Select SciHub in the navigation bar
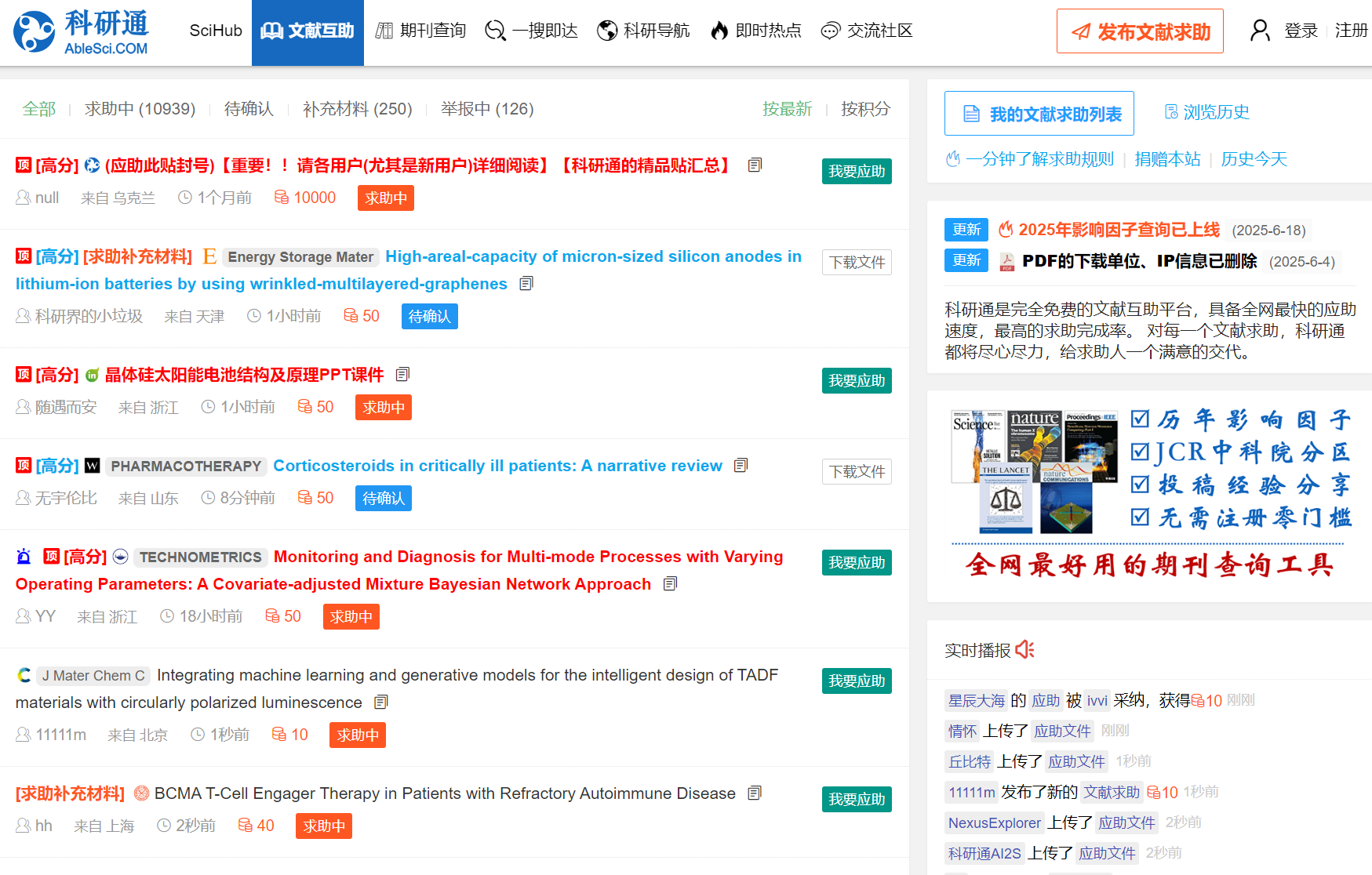Image resolution: width=1372 pixels, height=875 pixels. (214, 31)
